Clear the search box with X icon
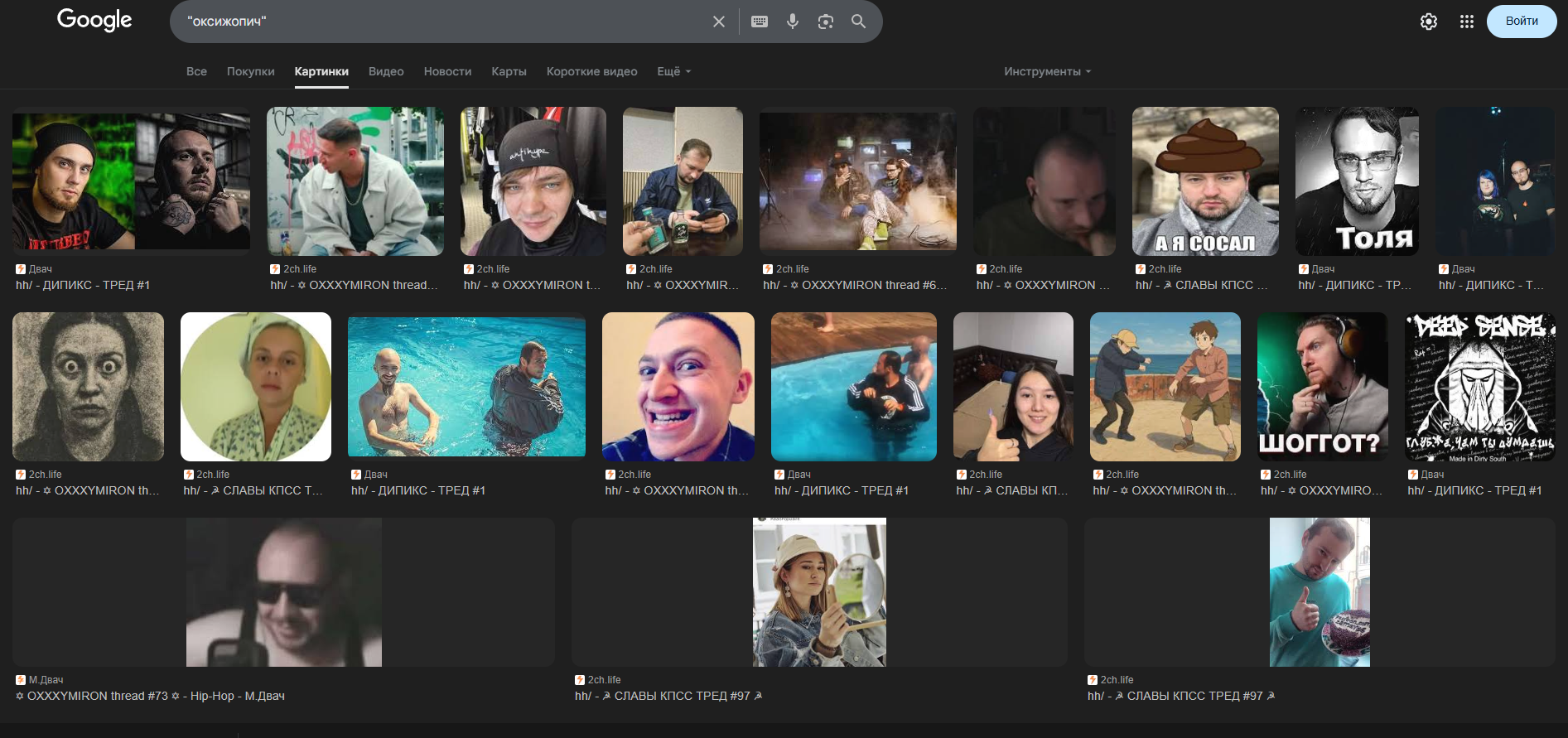Screen dimensions: 1568x738 [x=719, y=22]
